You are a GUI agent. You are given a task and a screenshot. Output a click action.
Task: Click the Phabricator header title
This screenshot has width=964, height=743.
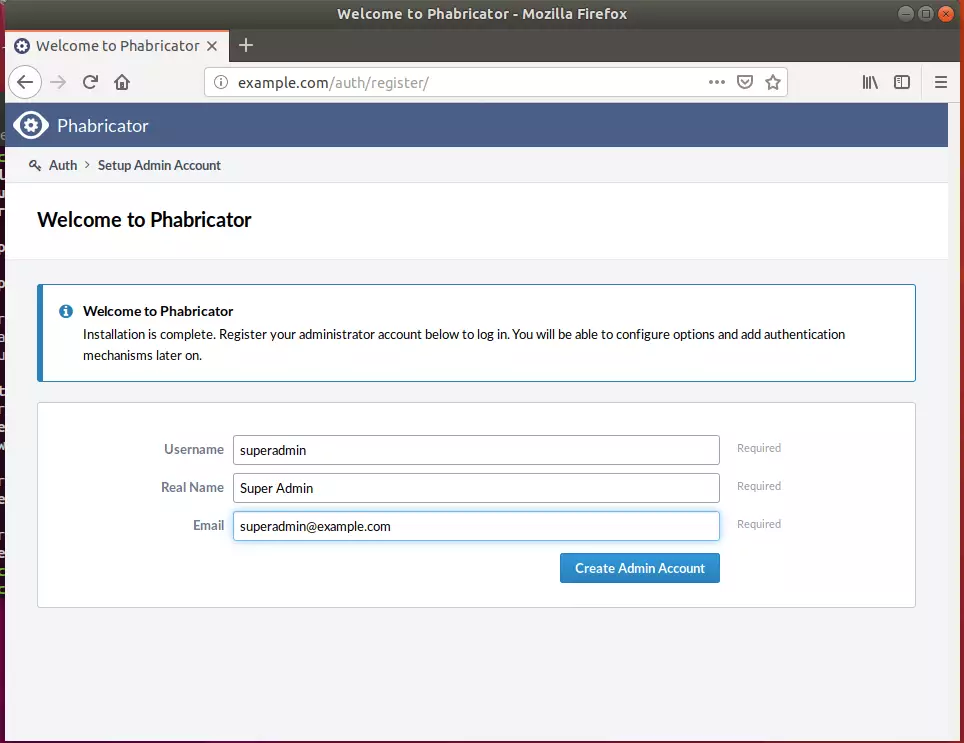pos(103,126)
